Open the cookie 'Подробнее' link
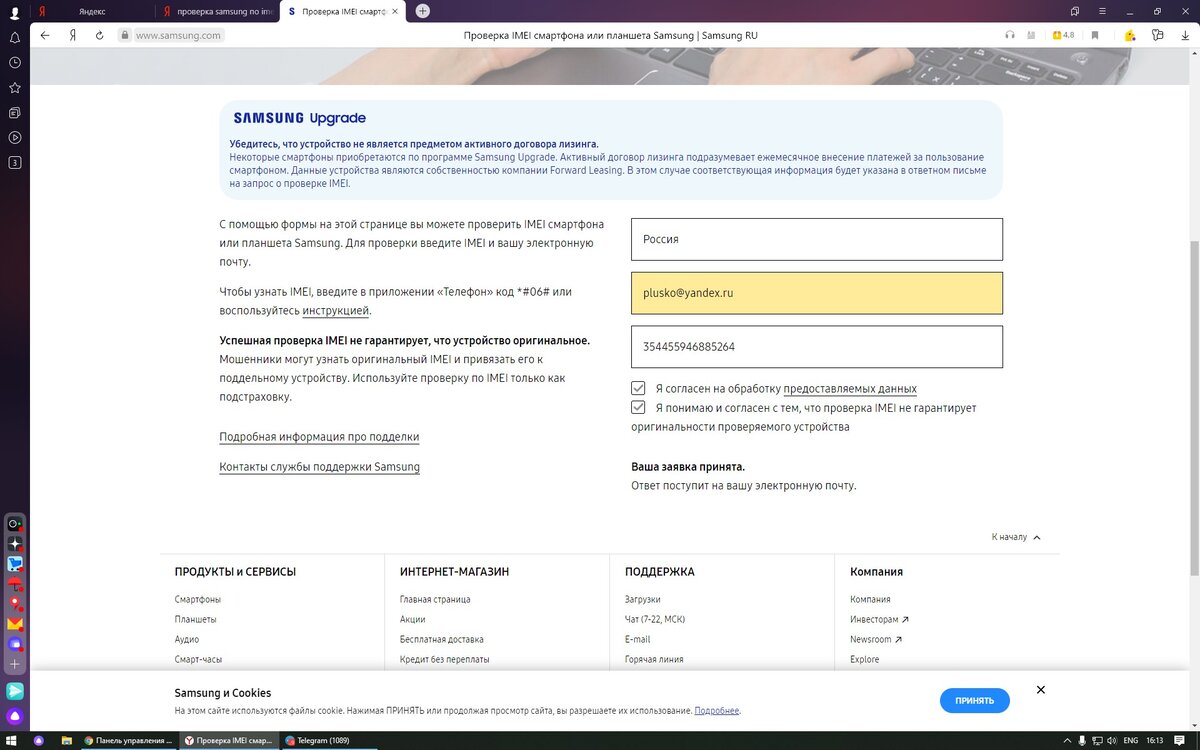Image resolution: width=1200 pixels, height=750 pixels. tap(717, 711)
